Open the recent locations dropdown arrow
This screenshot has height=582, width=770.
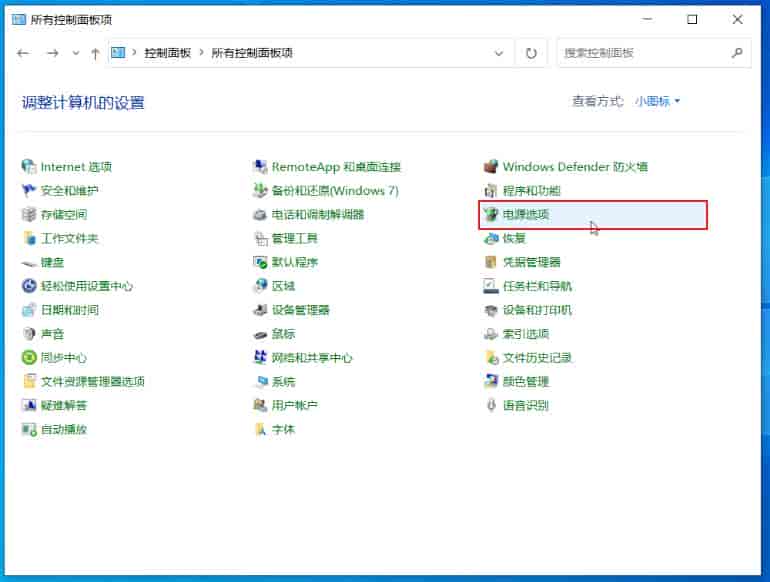pyautogui.click(x=76, y=53)
